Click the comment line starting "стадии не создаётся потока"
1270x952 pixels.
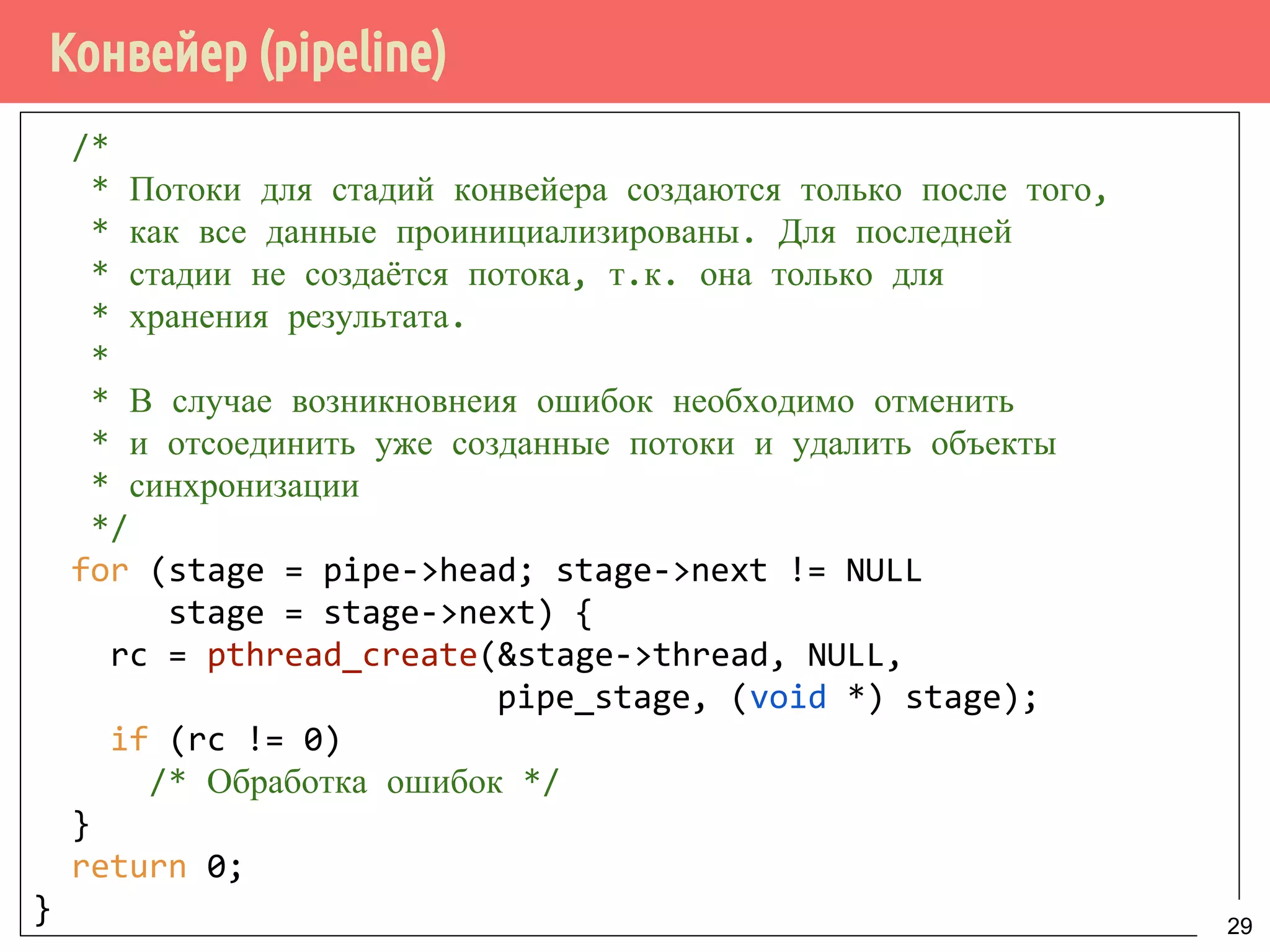[536, 275]
